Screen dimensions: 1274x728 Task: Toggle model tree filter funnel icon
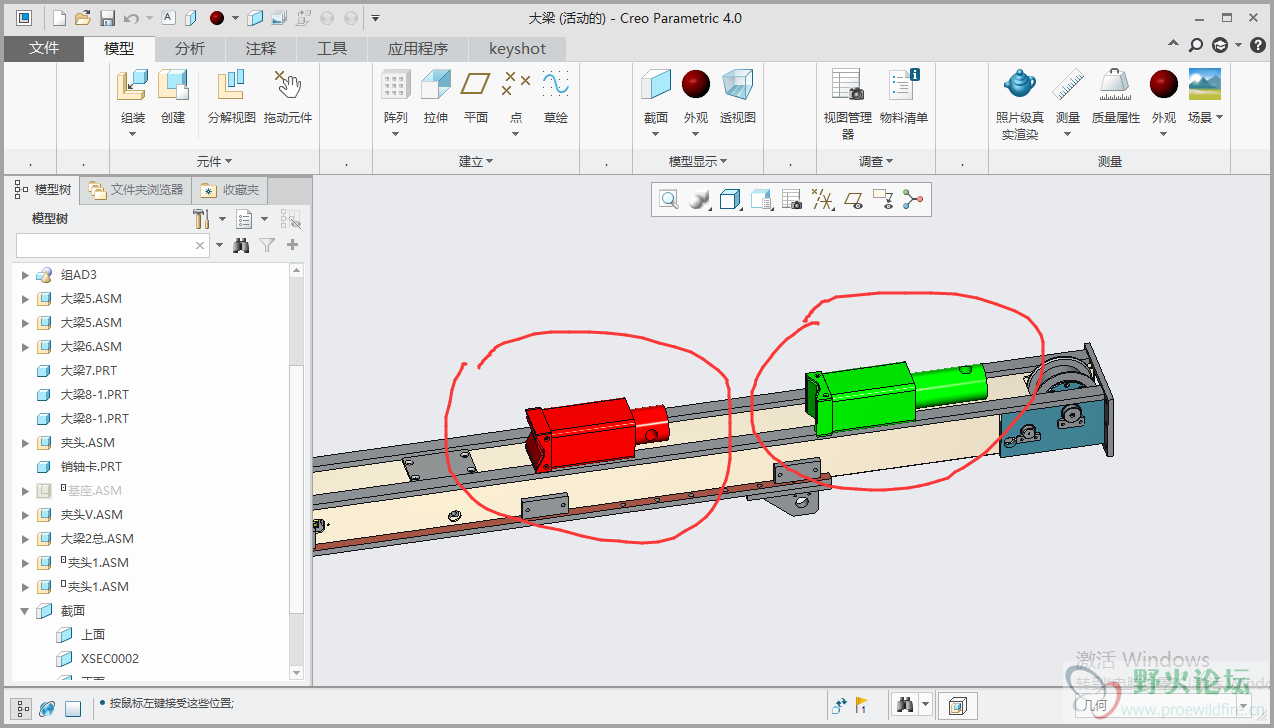267,245
